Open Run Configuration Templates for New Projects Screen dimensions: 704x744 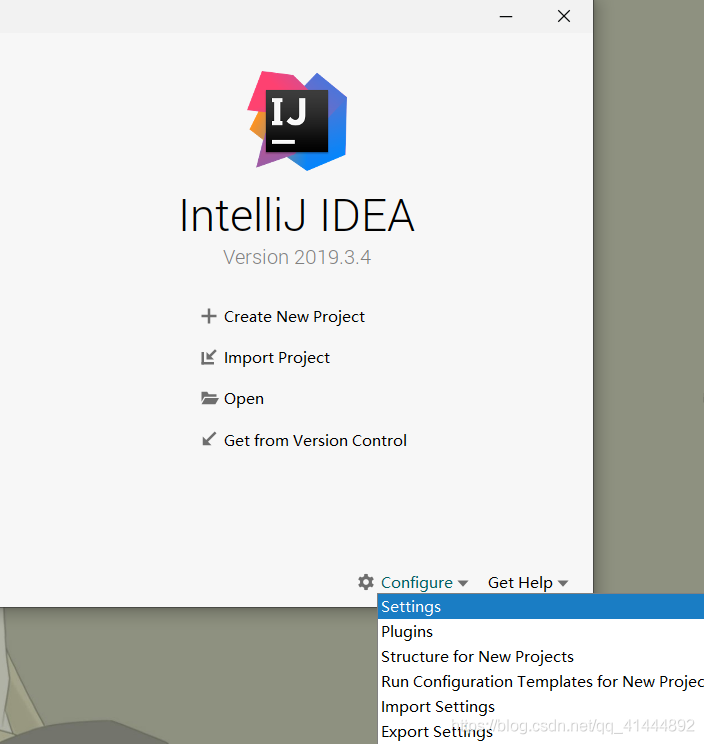[x=541, y=682]
